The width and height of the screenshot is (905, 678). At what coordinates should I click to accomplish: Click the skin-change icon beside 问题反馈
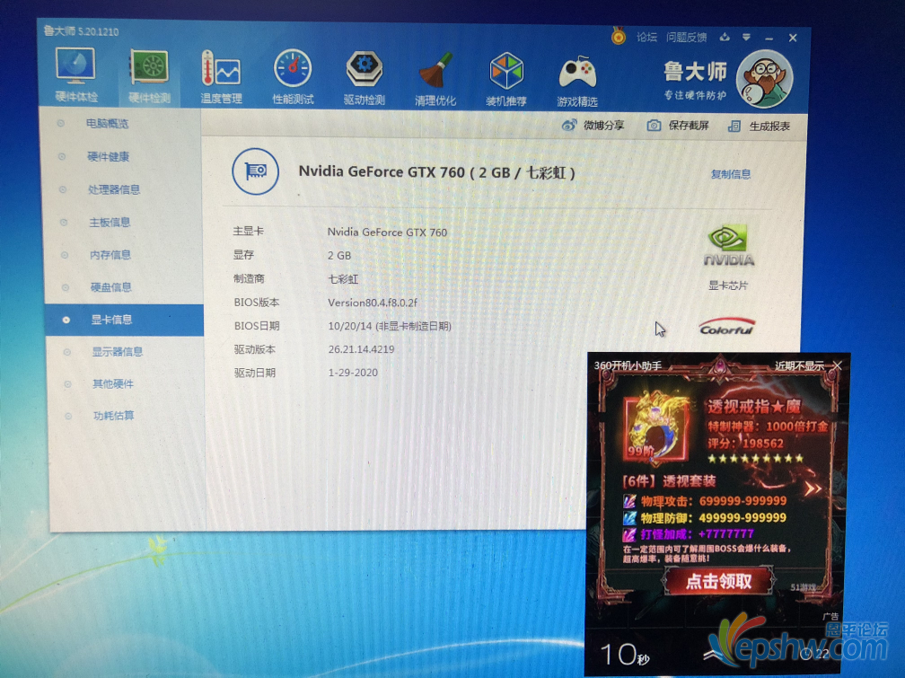724,38
